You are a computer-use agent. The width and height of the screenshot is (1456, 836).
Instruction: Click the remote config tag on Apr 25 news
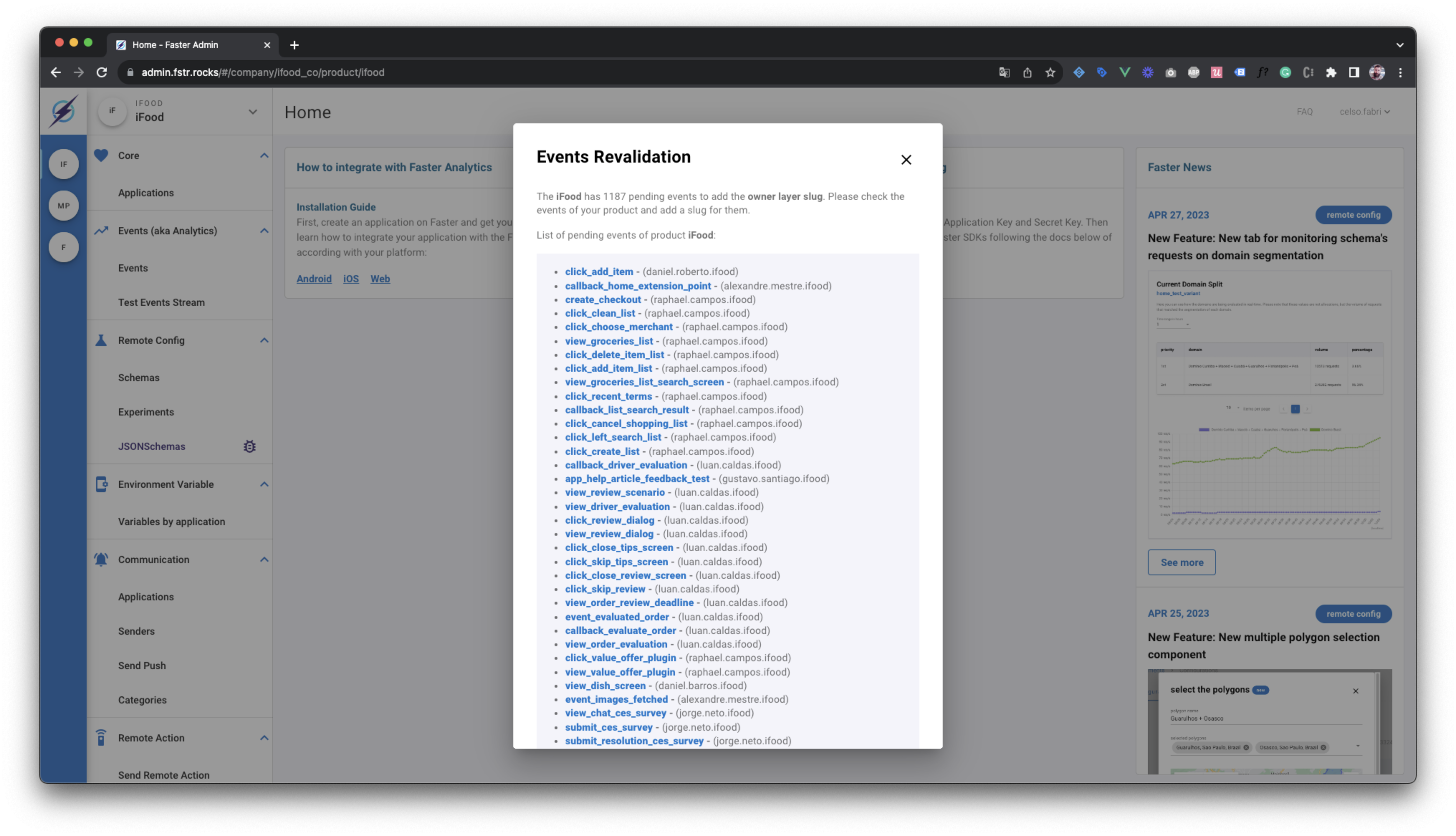(x=1353, y=614)
